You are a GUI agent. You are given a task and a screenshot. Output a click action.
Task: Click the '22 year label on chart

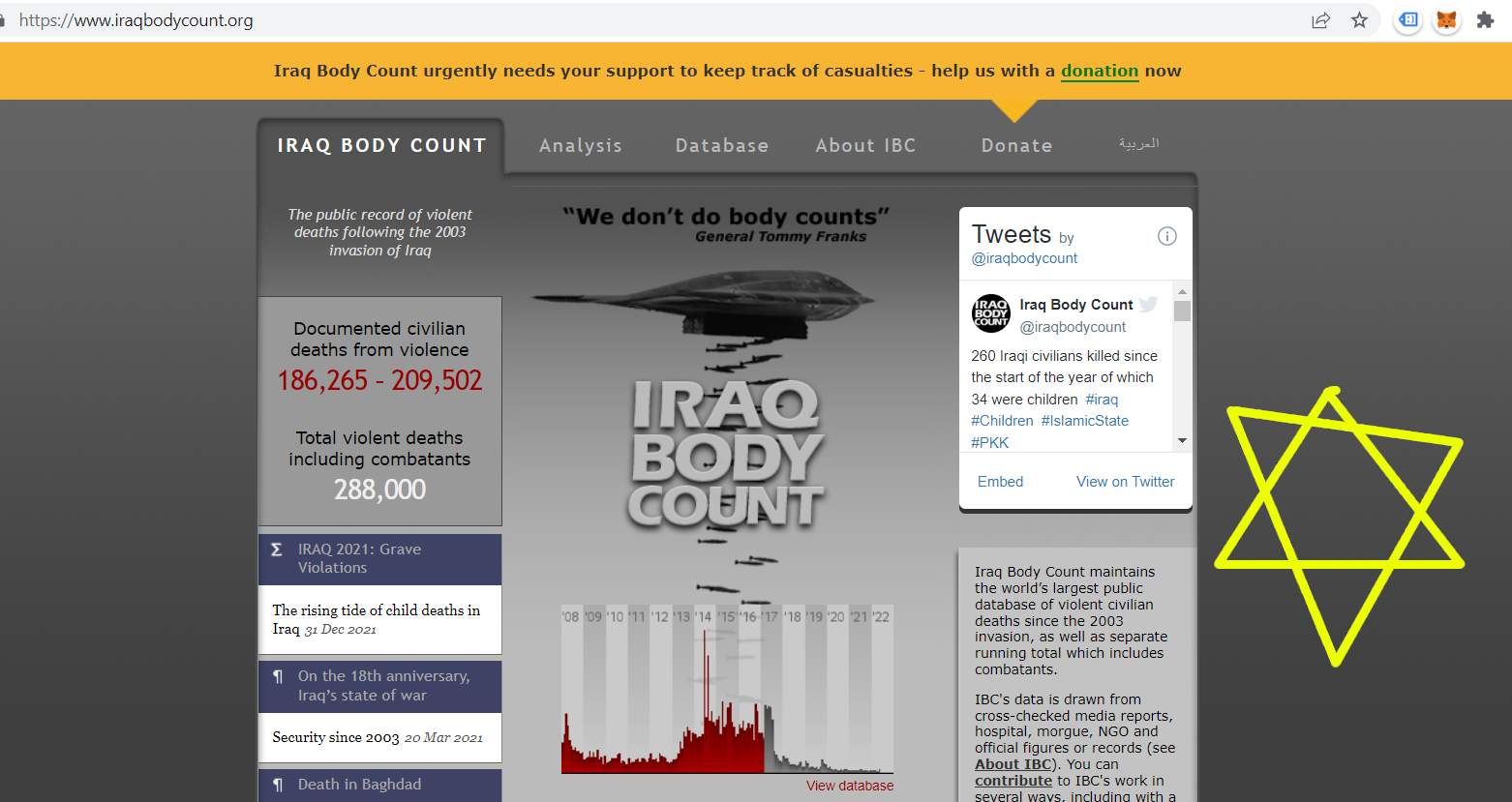point(881,617)
